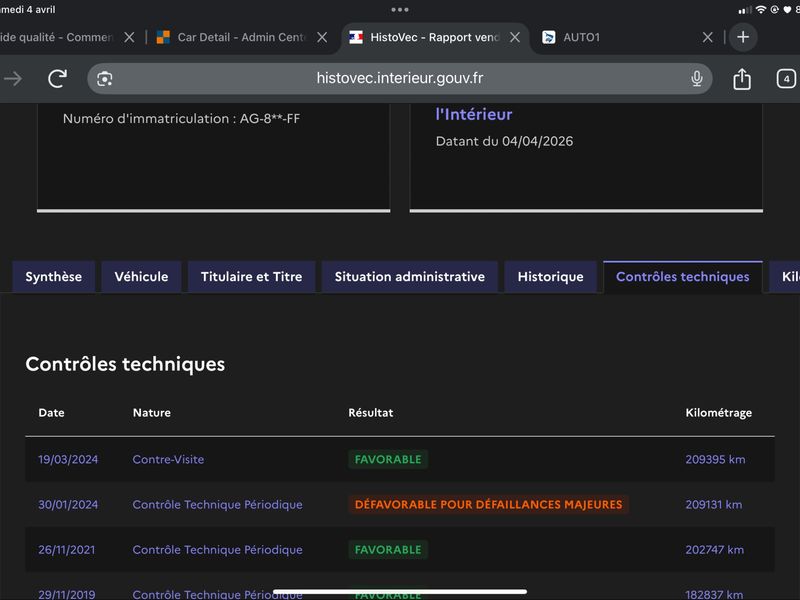
Task: Open the Situation administrative tab
Action: (409, 277)
